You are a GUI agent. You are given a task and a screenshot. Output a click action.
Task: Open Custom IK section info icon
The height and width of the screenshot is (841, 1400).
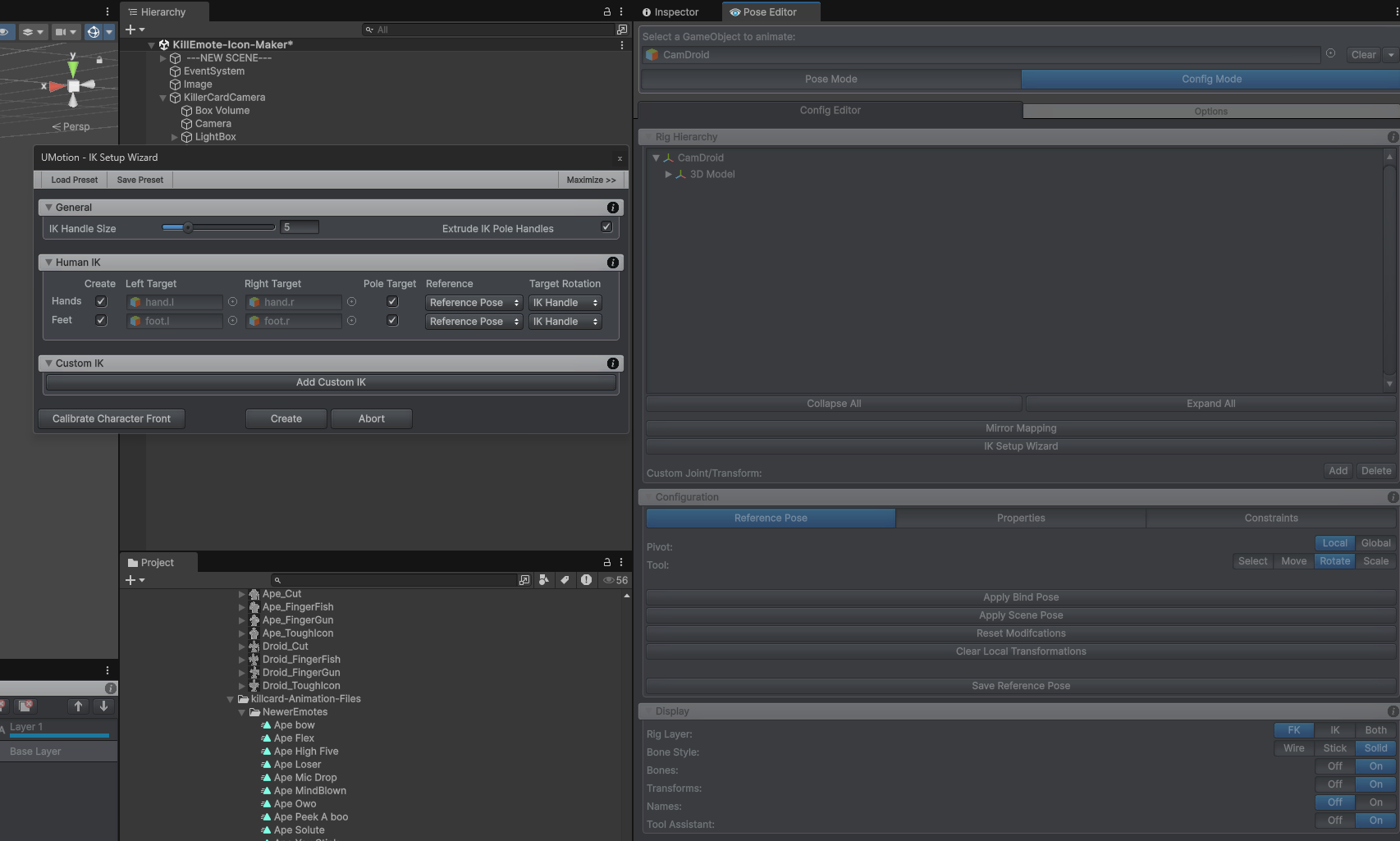coord(612,363)
